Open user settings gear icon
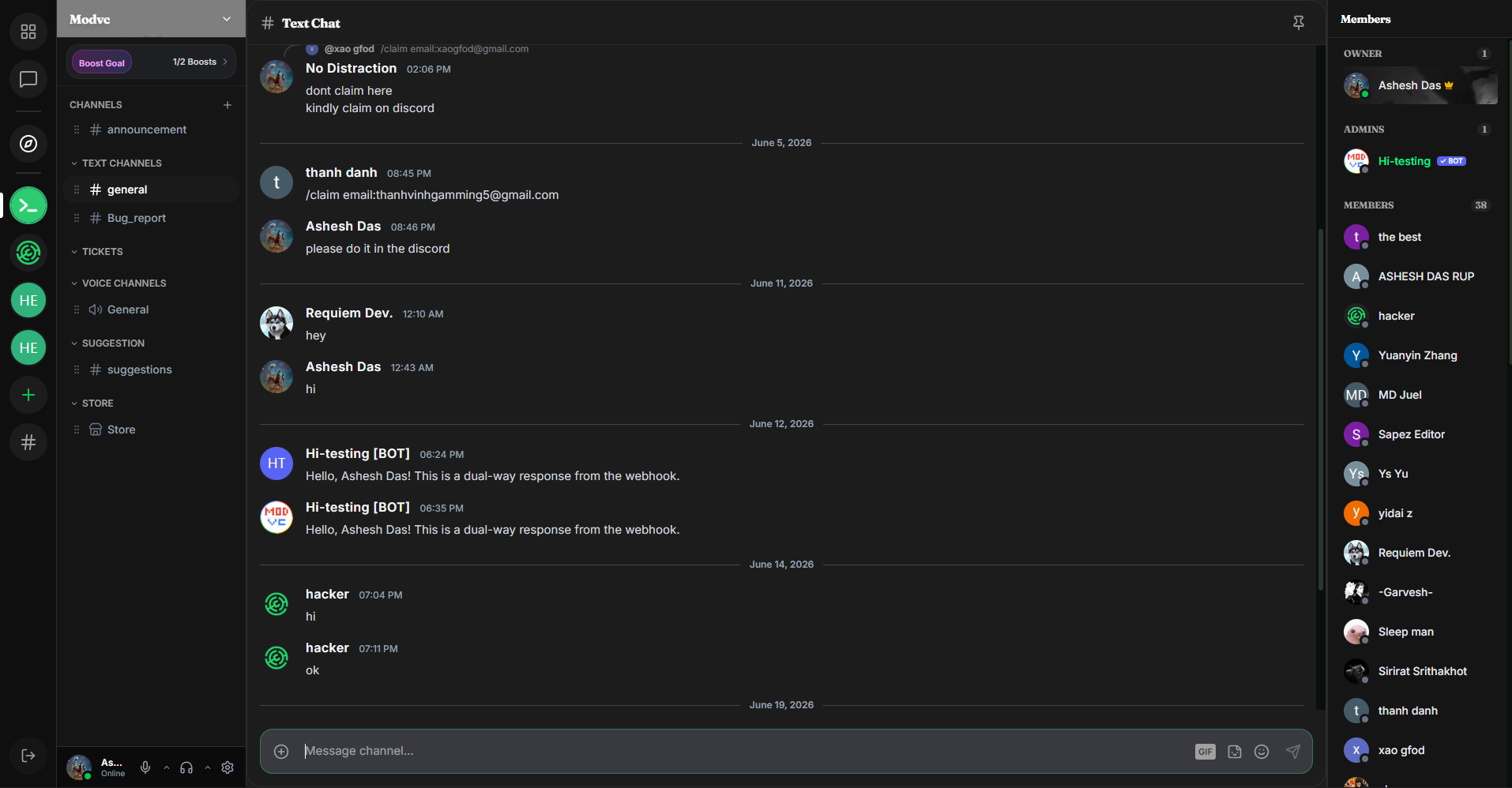 coord(228,767)
